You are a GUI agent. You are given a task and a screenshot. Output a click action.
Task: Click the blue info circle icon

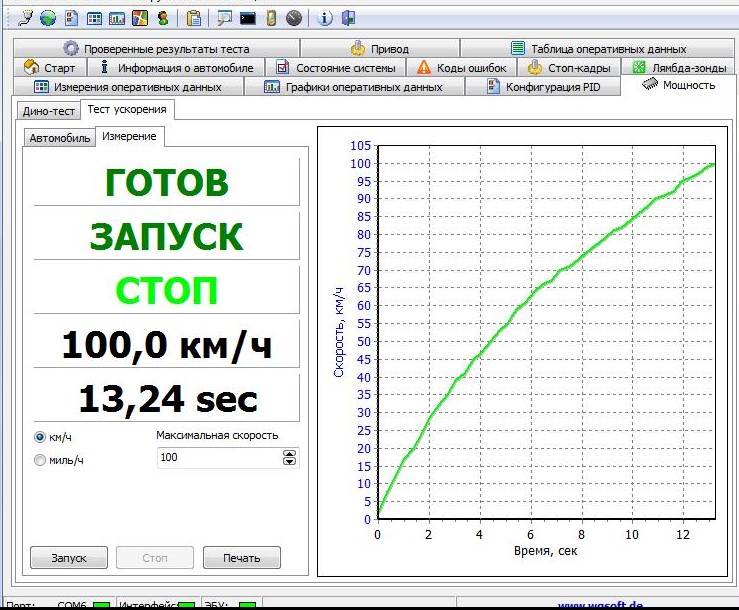click(325, 18)
